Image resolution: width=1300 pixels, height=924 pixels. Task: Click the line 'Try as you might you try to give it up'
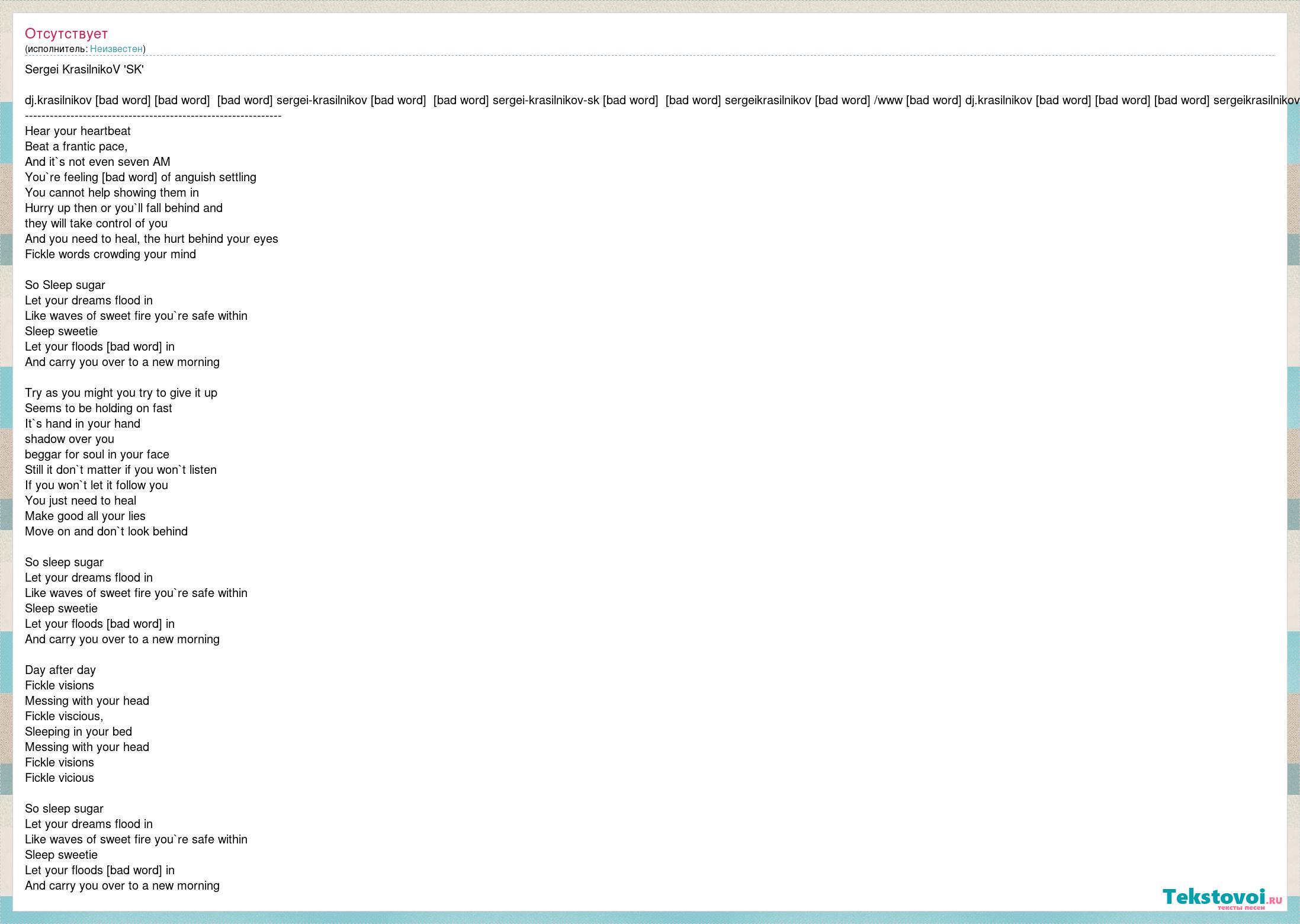pyautogui.click(x=121, y=393)
